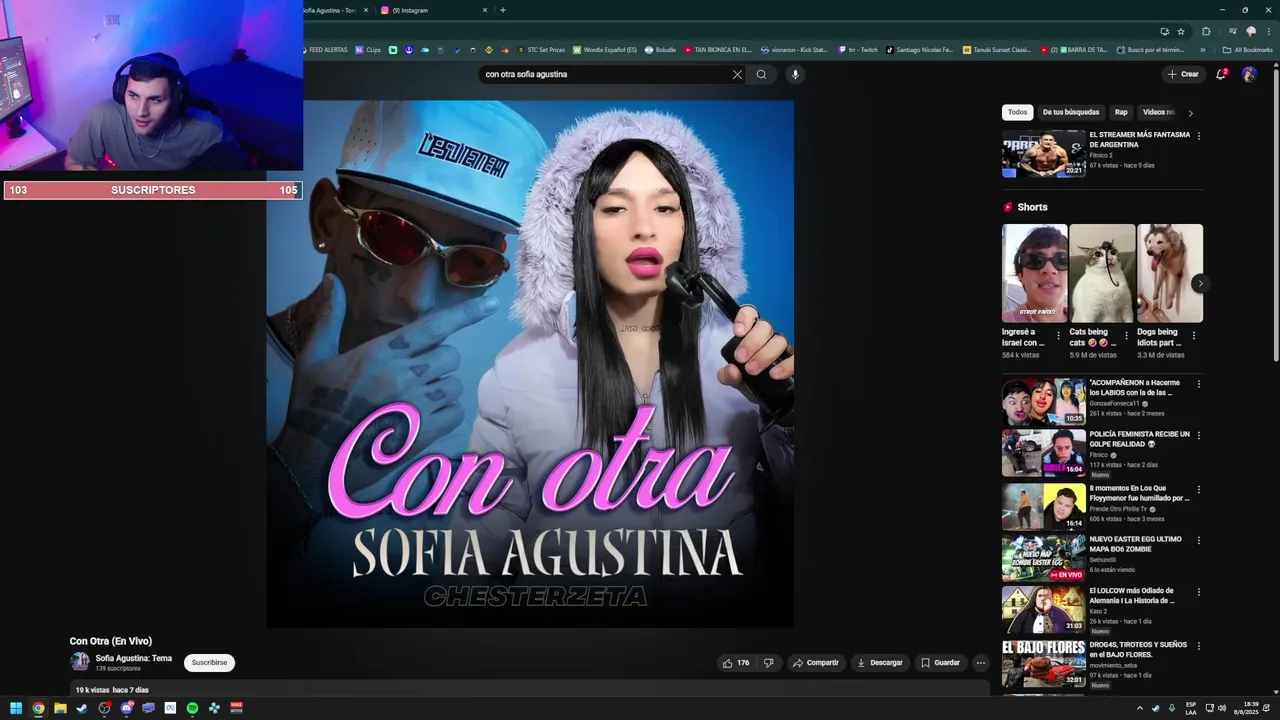This screenshot has height=720, width=1280.
Task: Dislike the Con Otra video
Action: coord(768,662)
